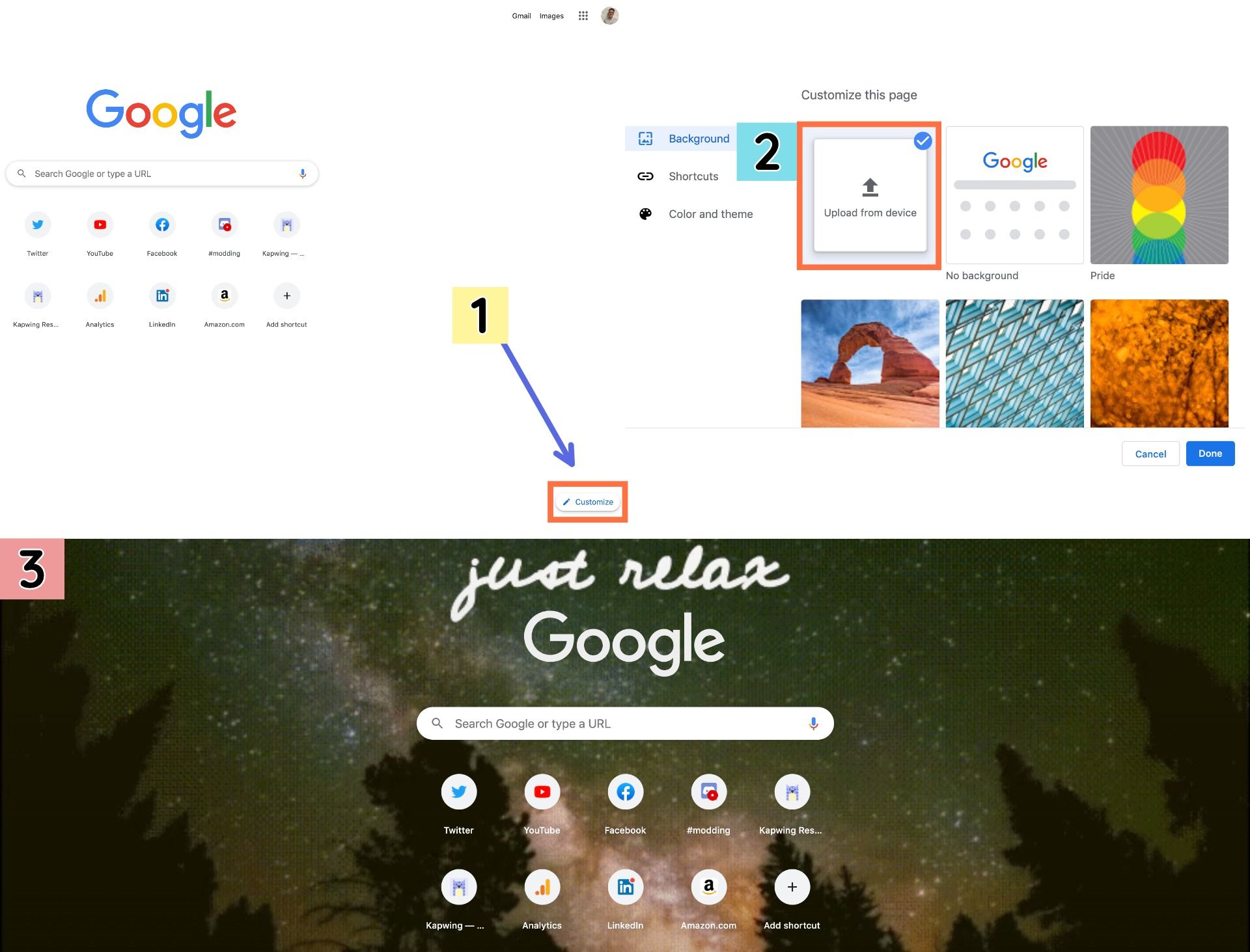This screenshot has height=952, width=1250.
Task: Click the Facebook shortcut icon
Action: [162, 224]
